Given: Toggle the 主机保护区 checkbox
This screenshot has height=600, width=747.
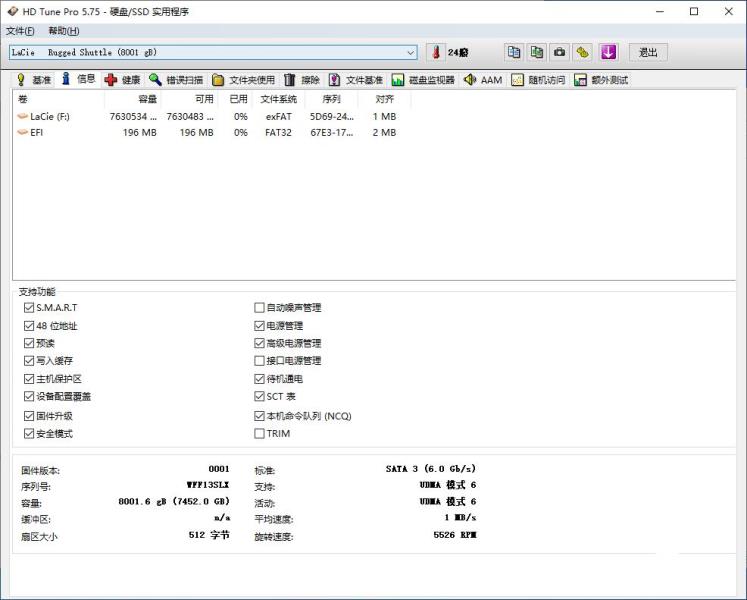Looking at the screenshot, I should pos(29,379).
